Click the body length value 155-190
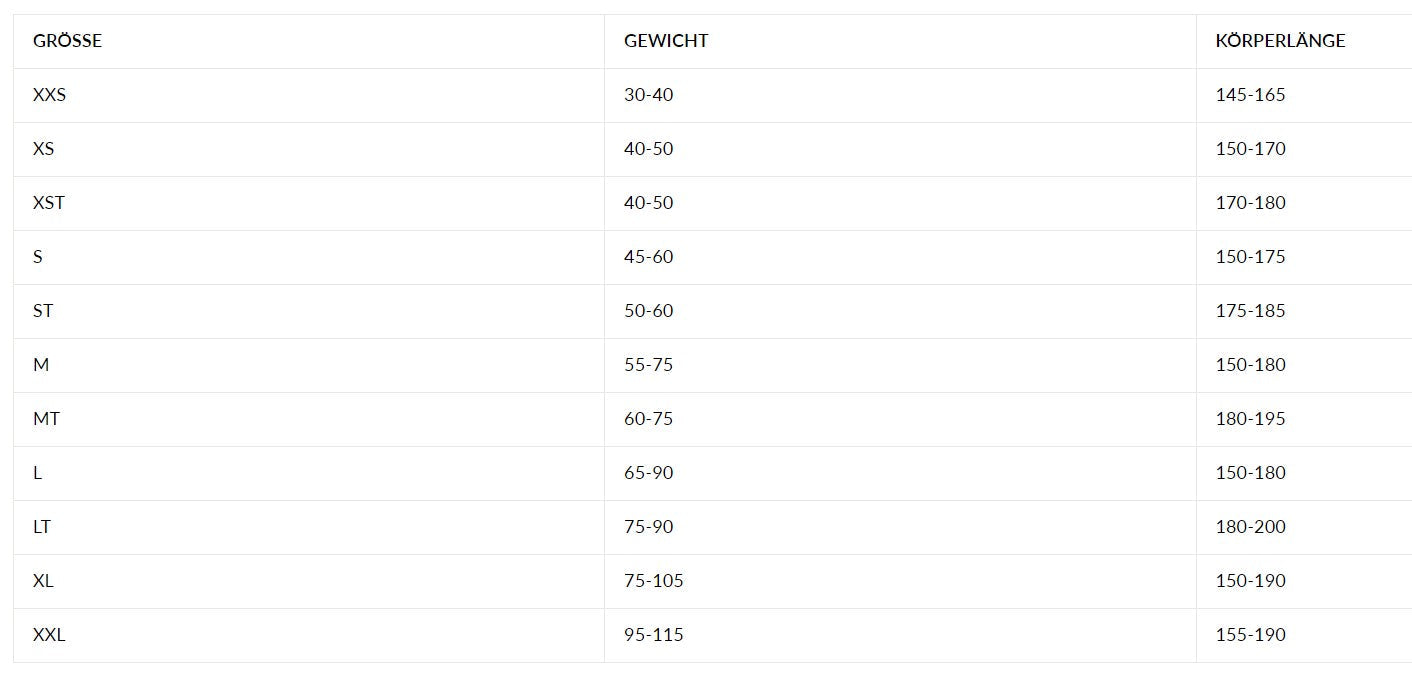The height and width of the screenshot is (676, 1412). 1250,635
